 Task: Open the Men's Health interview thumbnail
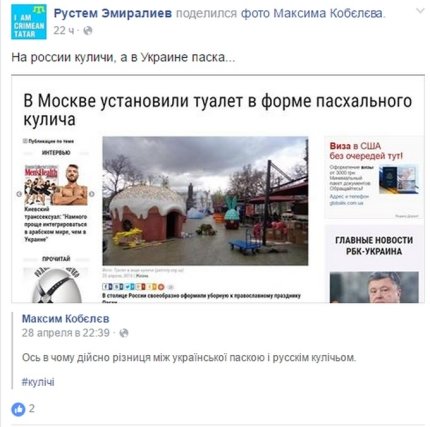tap(56, 185)
